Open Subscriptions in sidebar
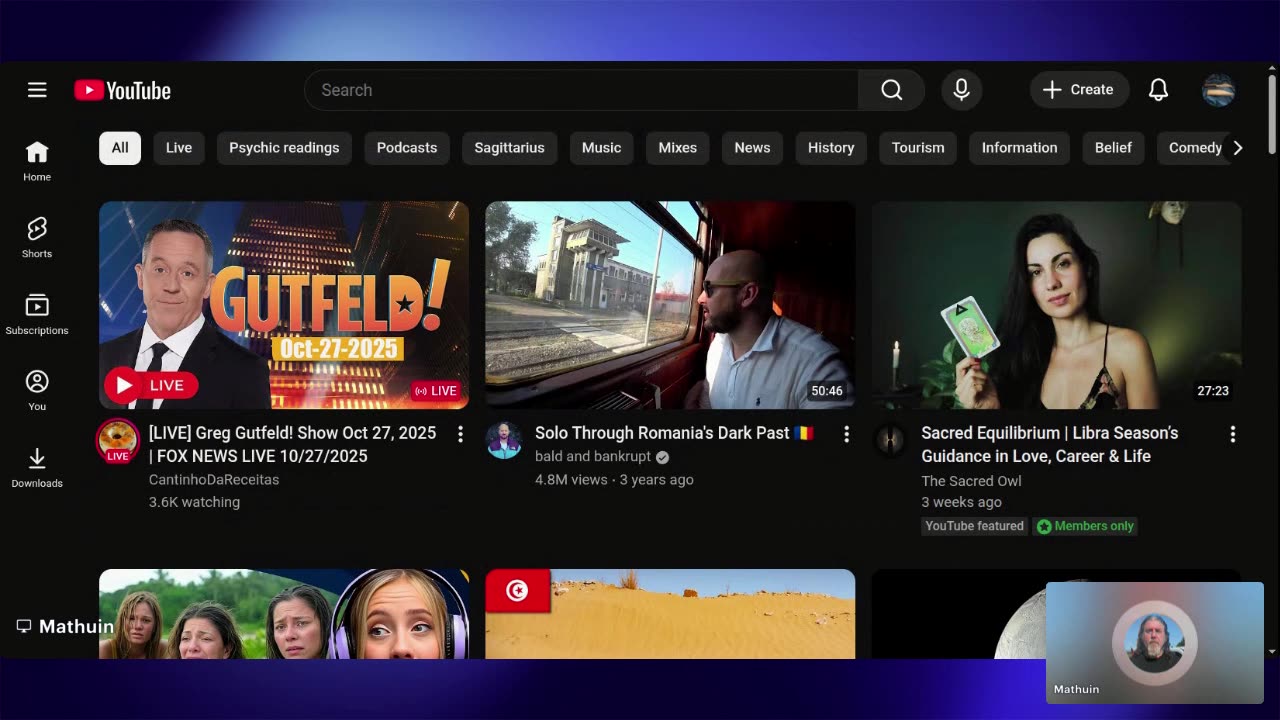The height and width of the screenshot is (720, 1280). click(37, 314)
